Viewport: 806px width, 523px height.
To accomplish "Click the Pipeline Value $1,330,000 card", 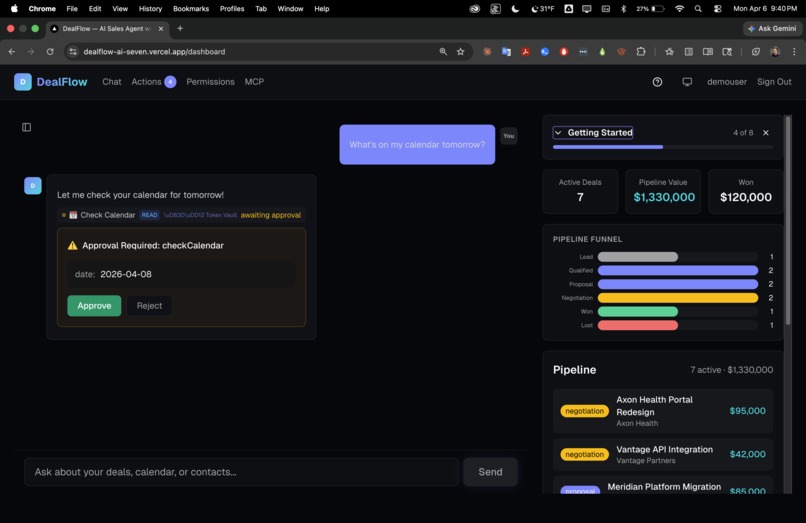I will [x=663, y=191].
